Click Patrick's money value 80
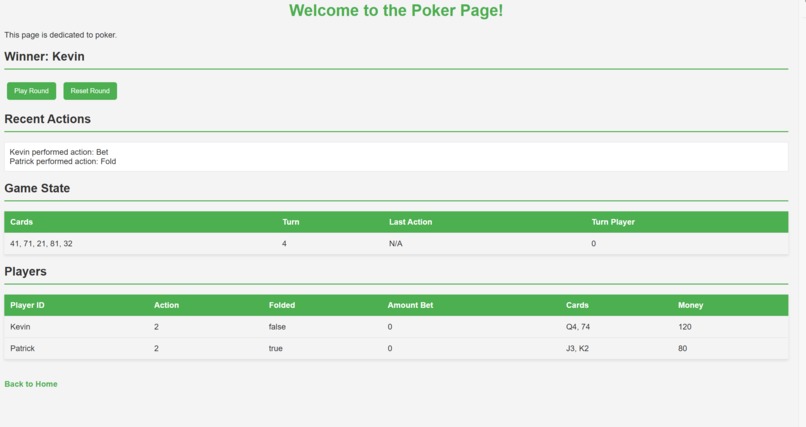The height and width of the screenshot is (427, 806). (x=683, y=348)
